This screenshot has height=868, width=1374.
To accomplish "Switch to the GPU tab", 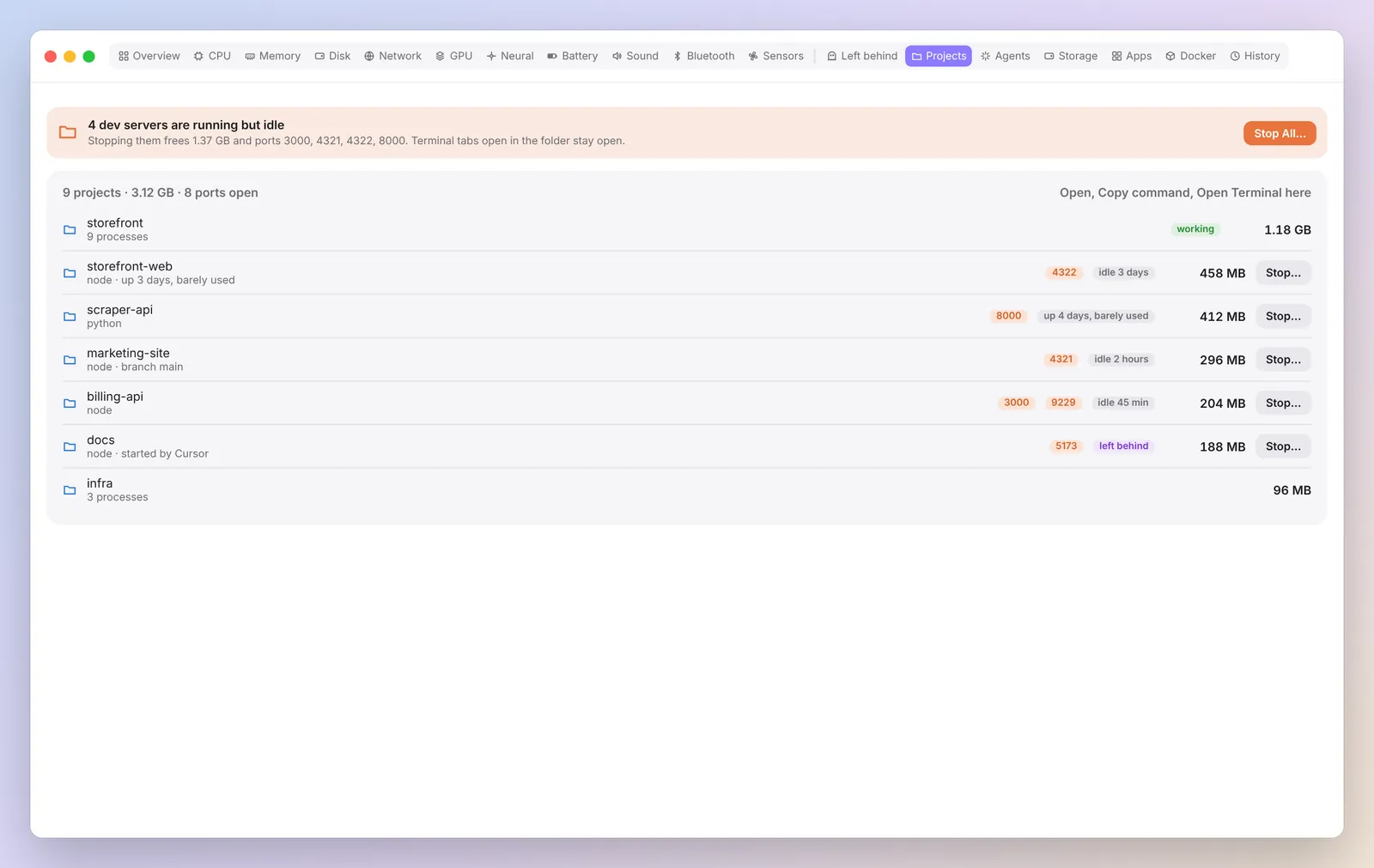I will 454,56.
